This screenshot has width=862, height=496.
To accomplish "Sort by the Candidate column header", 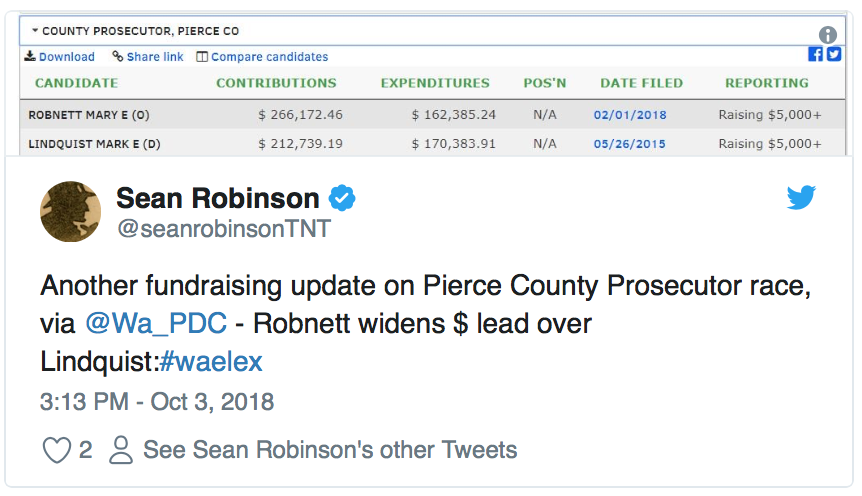I will click(76, 83).
